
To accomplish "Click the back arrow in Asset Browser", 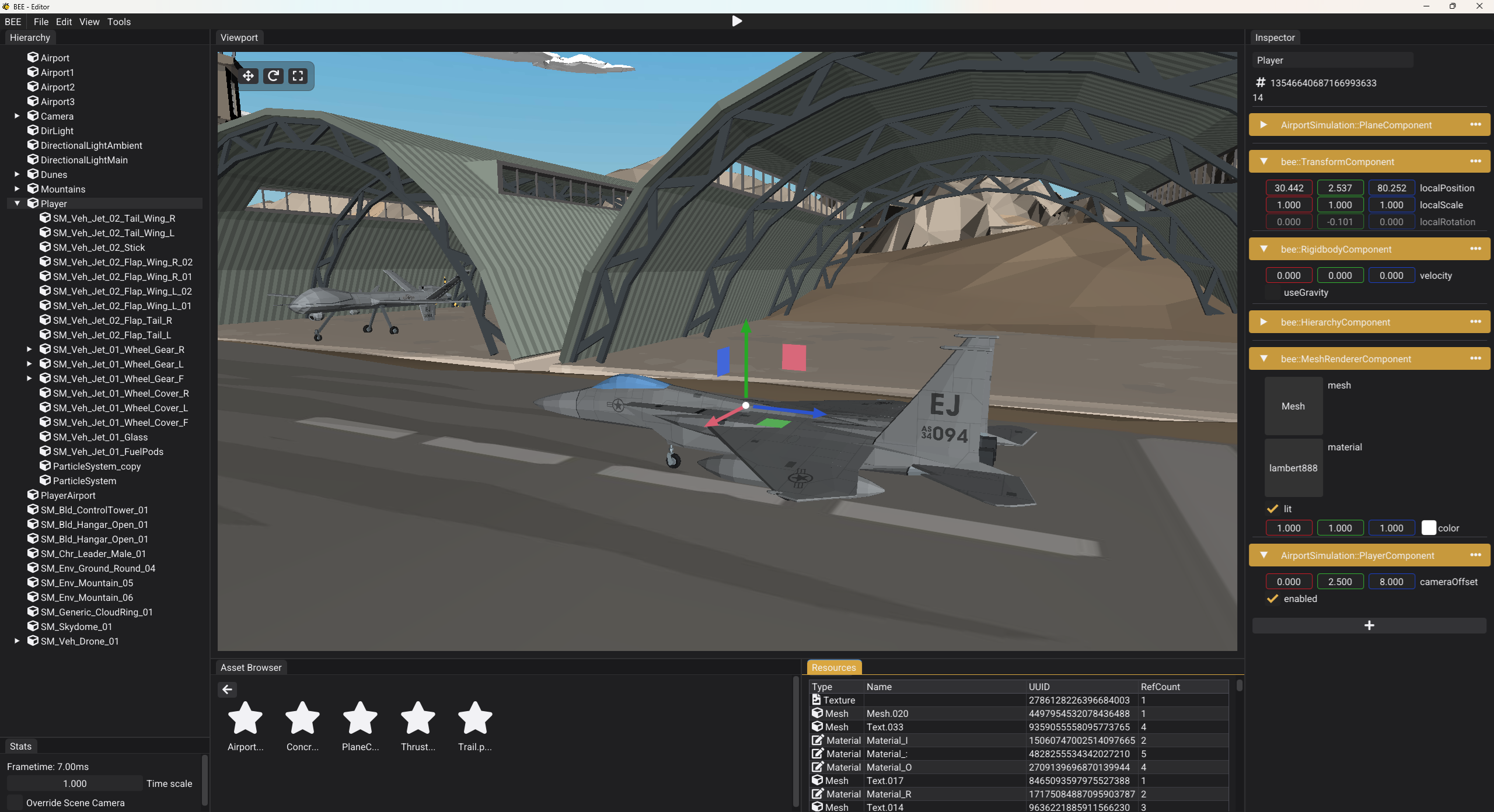I will coord(227,689).
